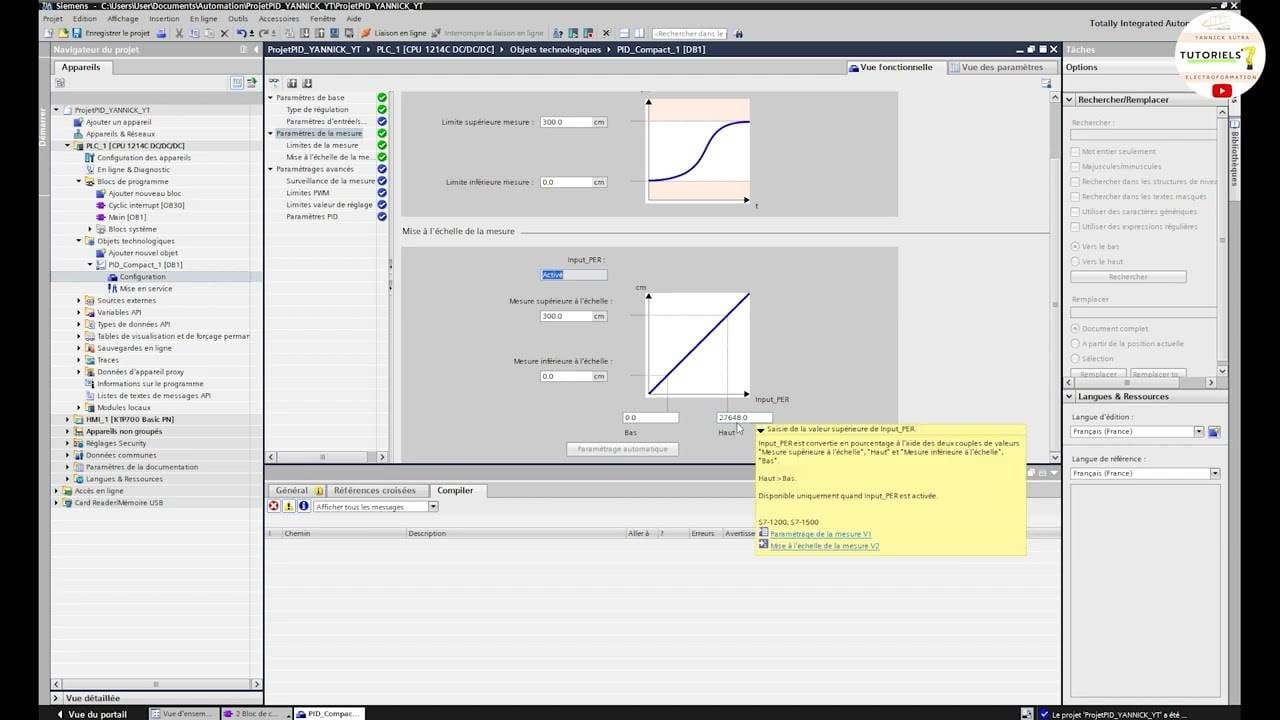The image size is (1280, 720).
Task: Select the 'Vers le haut' radio button
Action: 1076,261
